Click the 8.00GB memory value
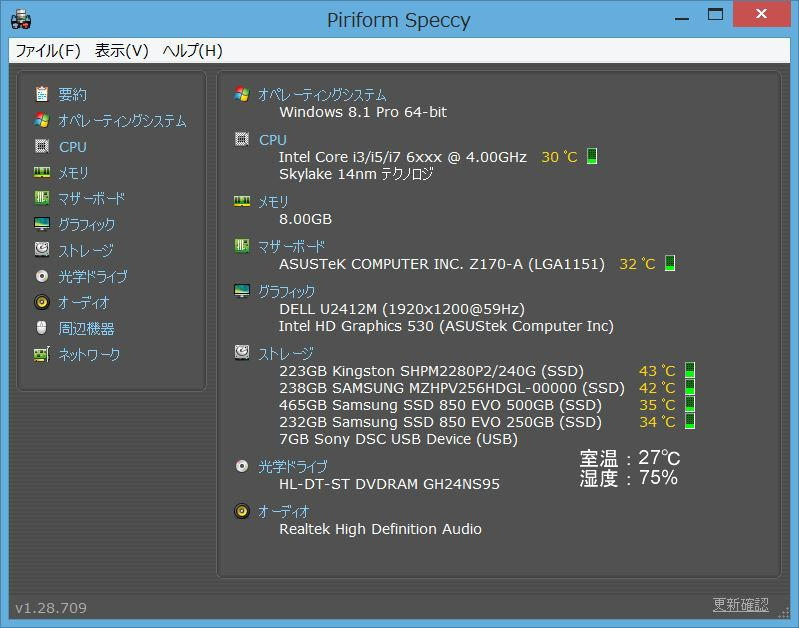799x628 pixels. click(305, 219)
